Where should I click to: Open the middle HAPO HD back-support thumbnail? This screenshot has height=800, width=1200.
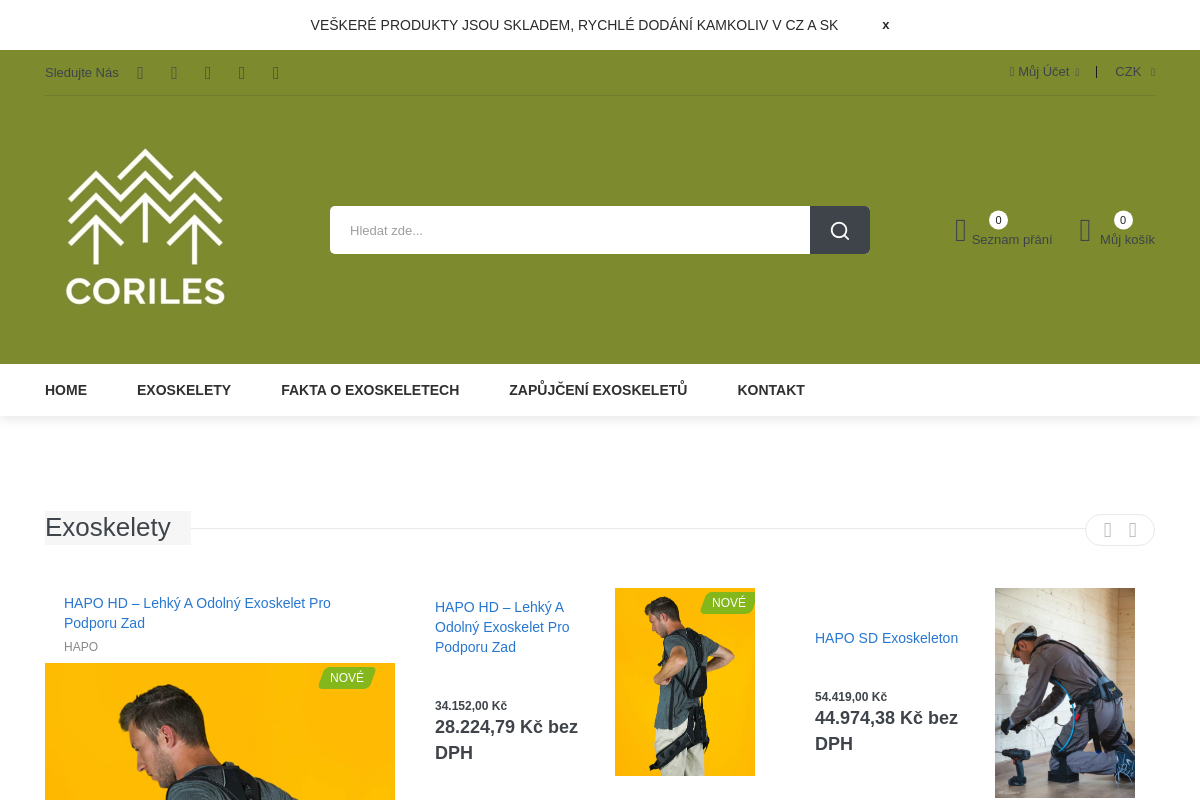[685, 682]
